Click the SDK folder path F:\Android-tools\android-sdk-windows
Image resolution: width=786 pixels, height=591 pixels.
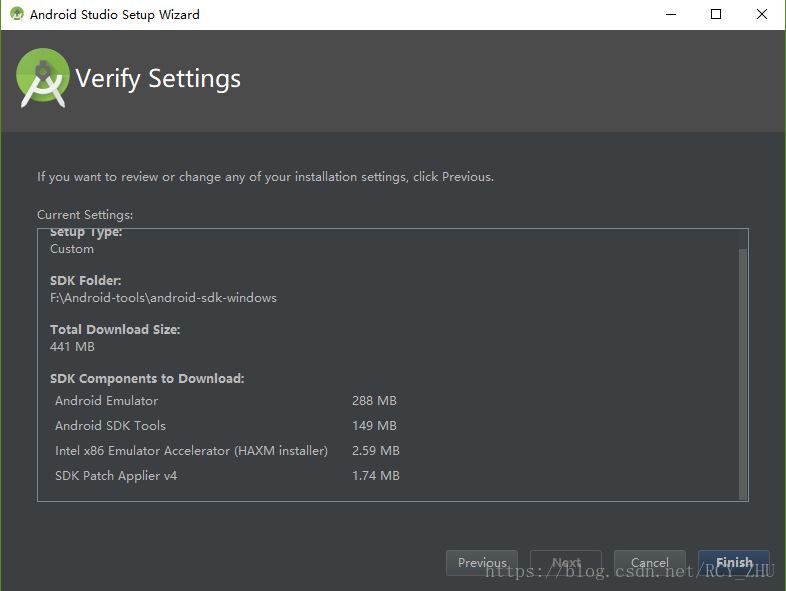[163, 298]
